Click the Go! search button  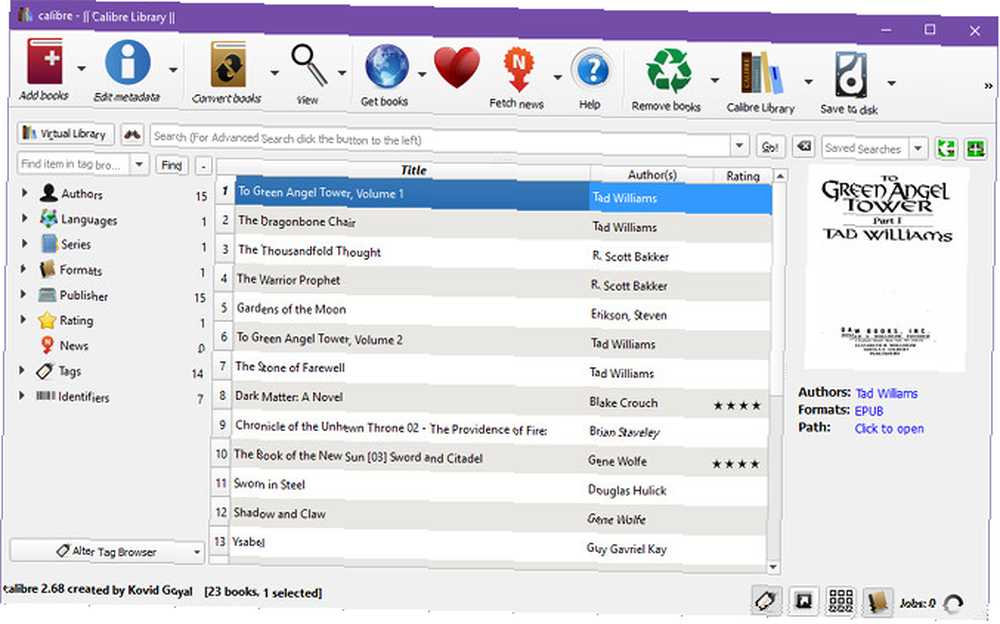pyautogui.click(x=770, y=147)
